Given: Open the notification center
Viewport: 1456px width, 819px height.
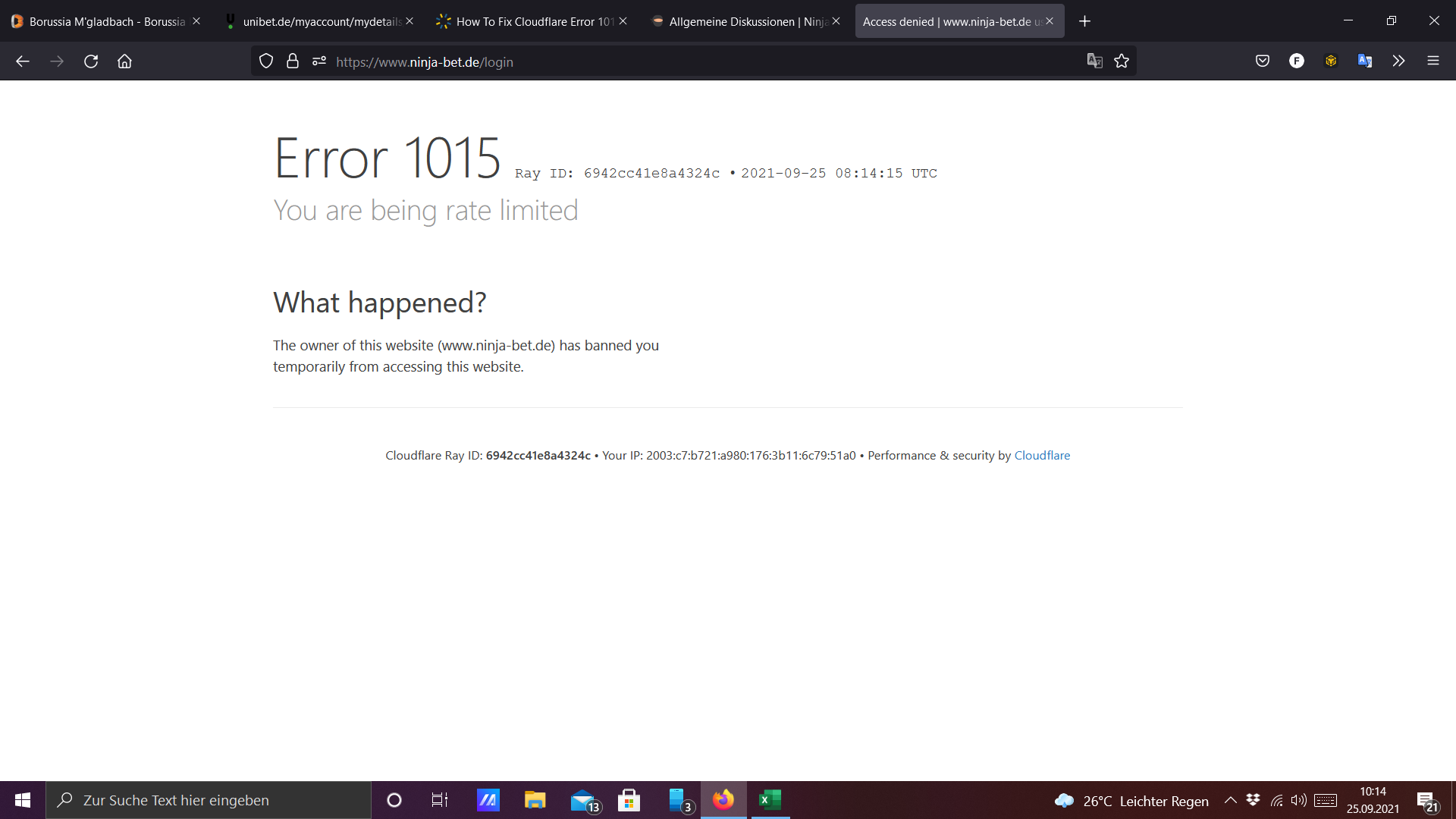Looking at the screenshot, I should (1428, 801).
